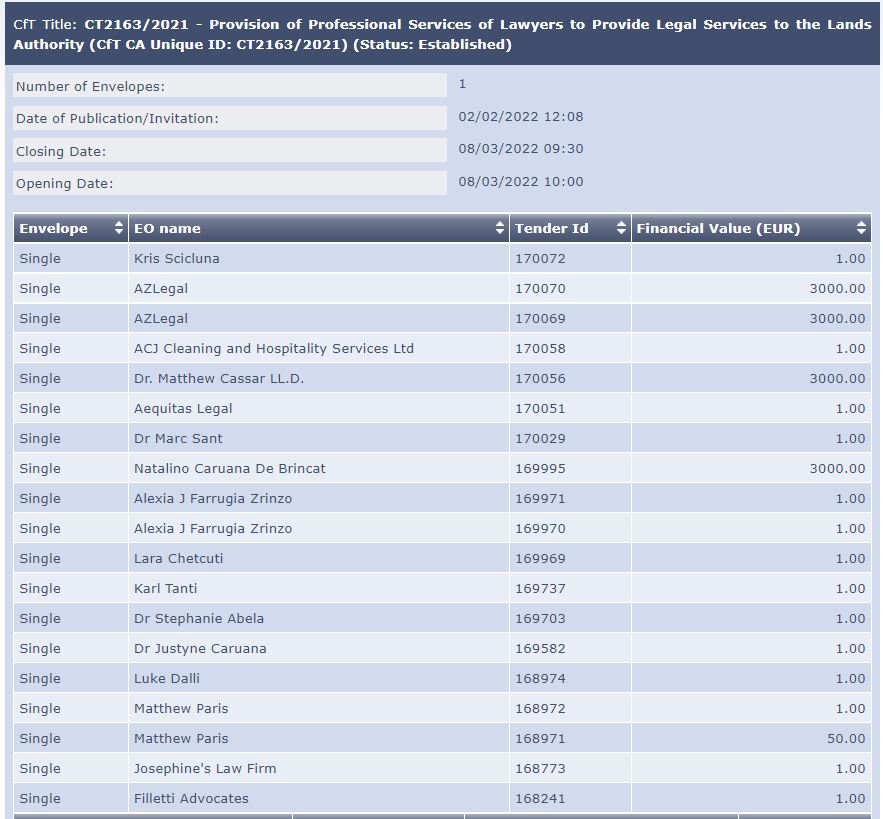Click the Dr Marc Sant name
Screen dimensions: 883x819
coord(178,438)
